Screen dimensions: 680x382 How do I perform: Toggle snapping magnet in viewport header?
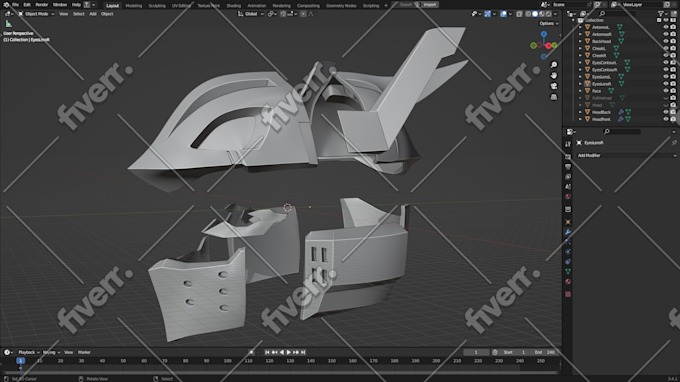pyautogui.click(x=283, y=14)
